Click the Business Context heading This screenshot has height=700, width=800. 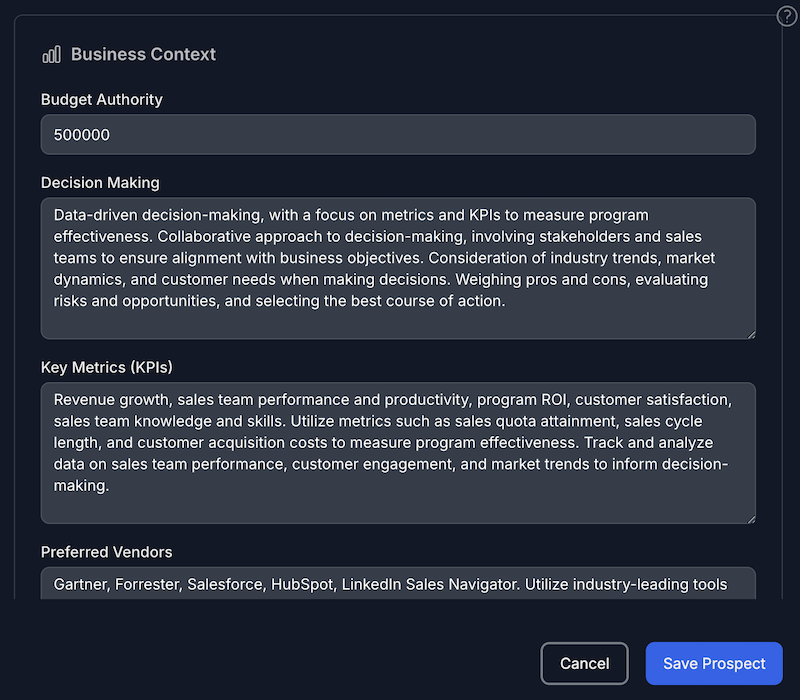[144, 55]
